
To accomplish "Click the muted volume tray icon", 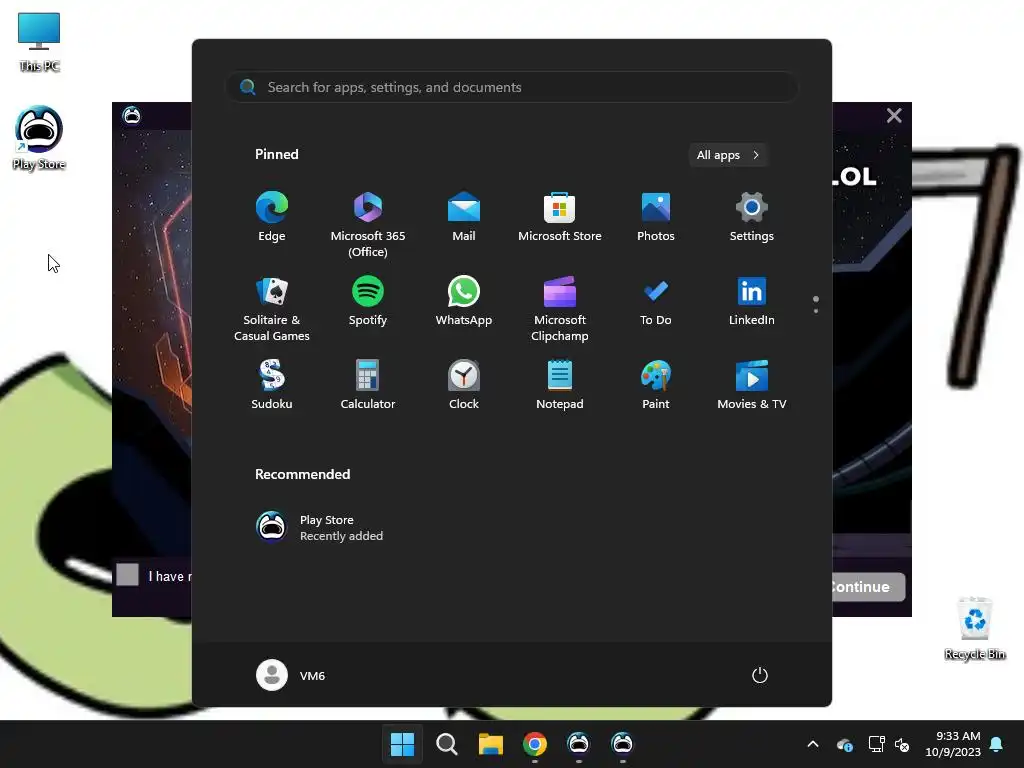I will point(902,744).
